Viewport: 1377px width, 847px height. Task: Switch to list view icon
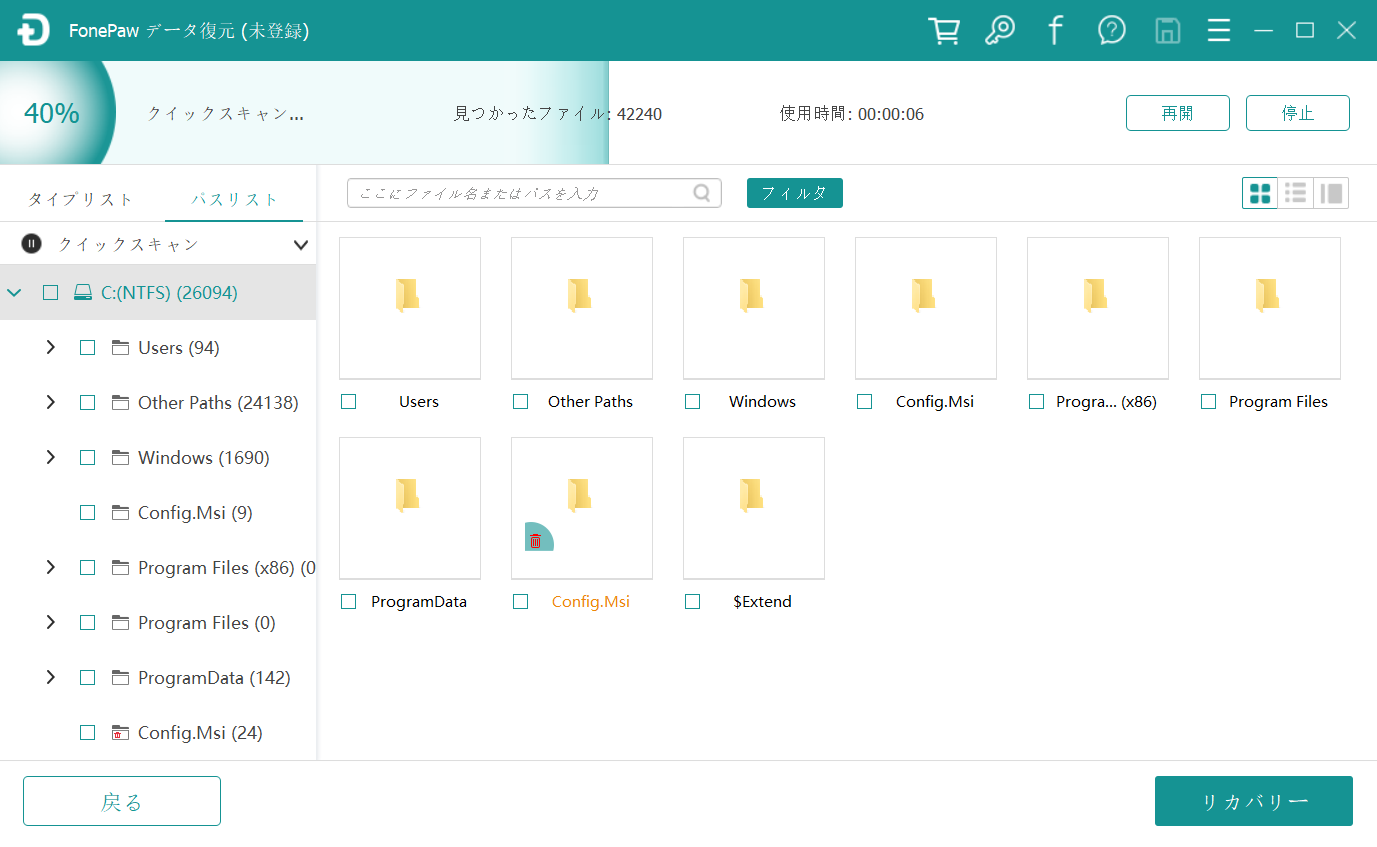click(1296, 193)
